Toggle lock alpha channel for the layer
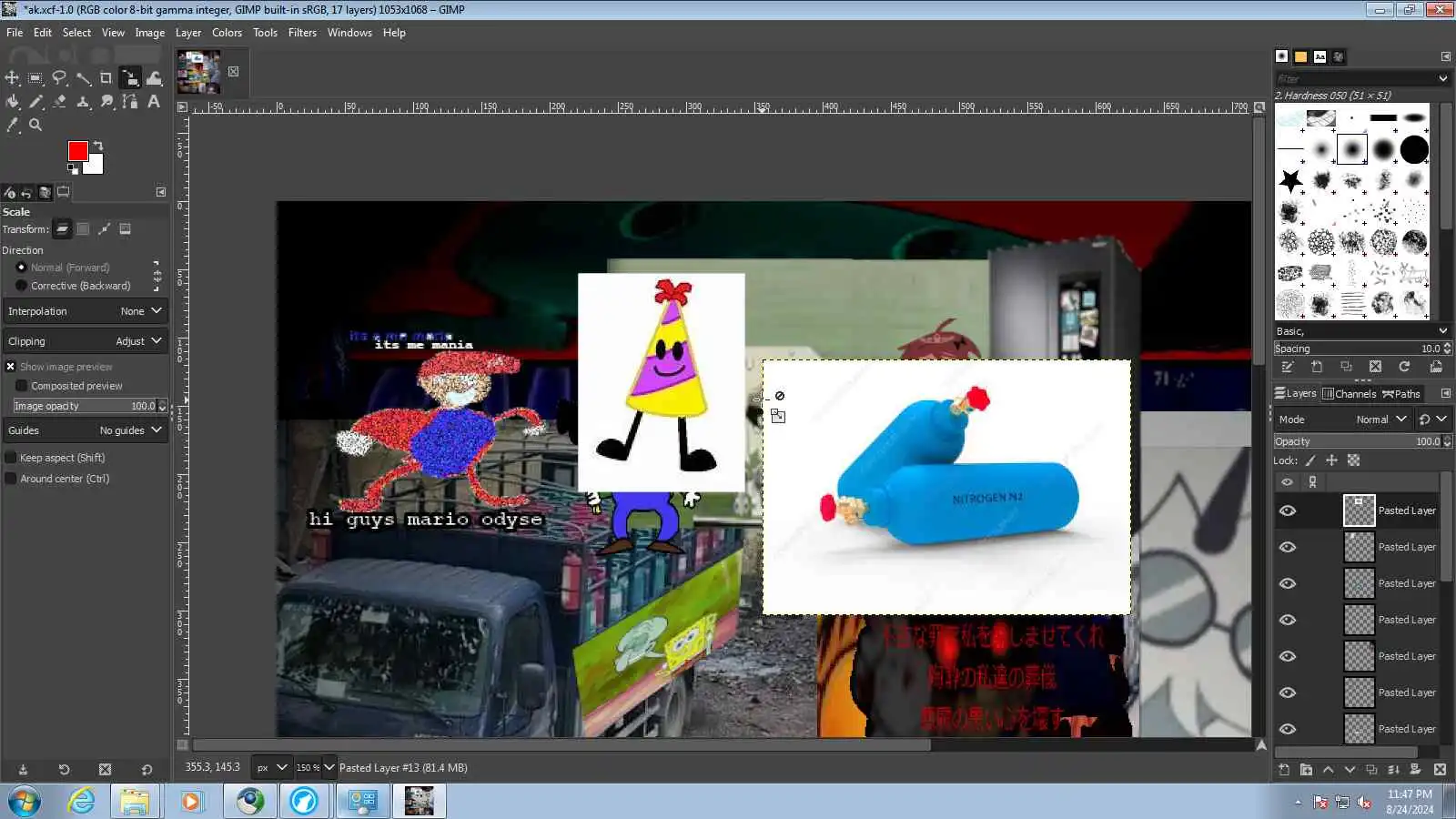Image resolution: width=1456 pixels, height=819 pixels. (x=1354, y=460)
